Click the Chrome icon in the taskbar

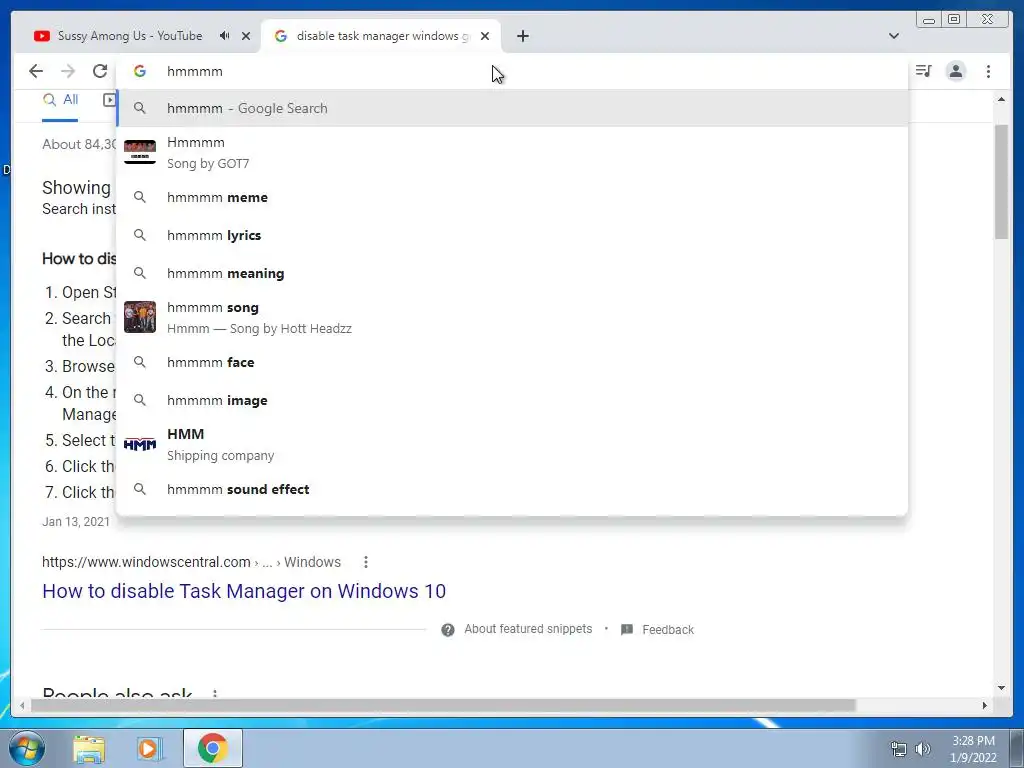pyautogui.click(x=212, y=748)
